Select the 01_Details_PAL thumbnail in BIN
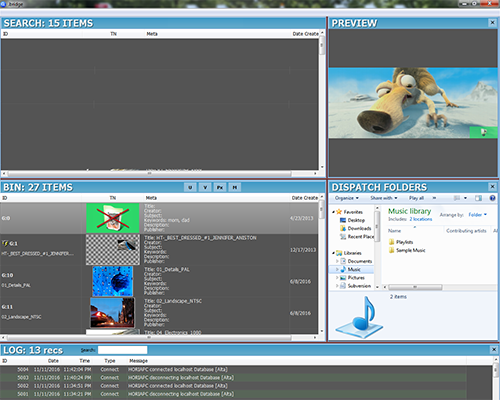Screen dimensions: 500x400 tap(113, 281)
